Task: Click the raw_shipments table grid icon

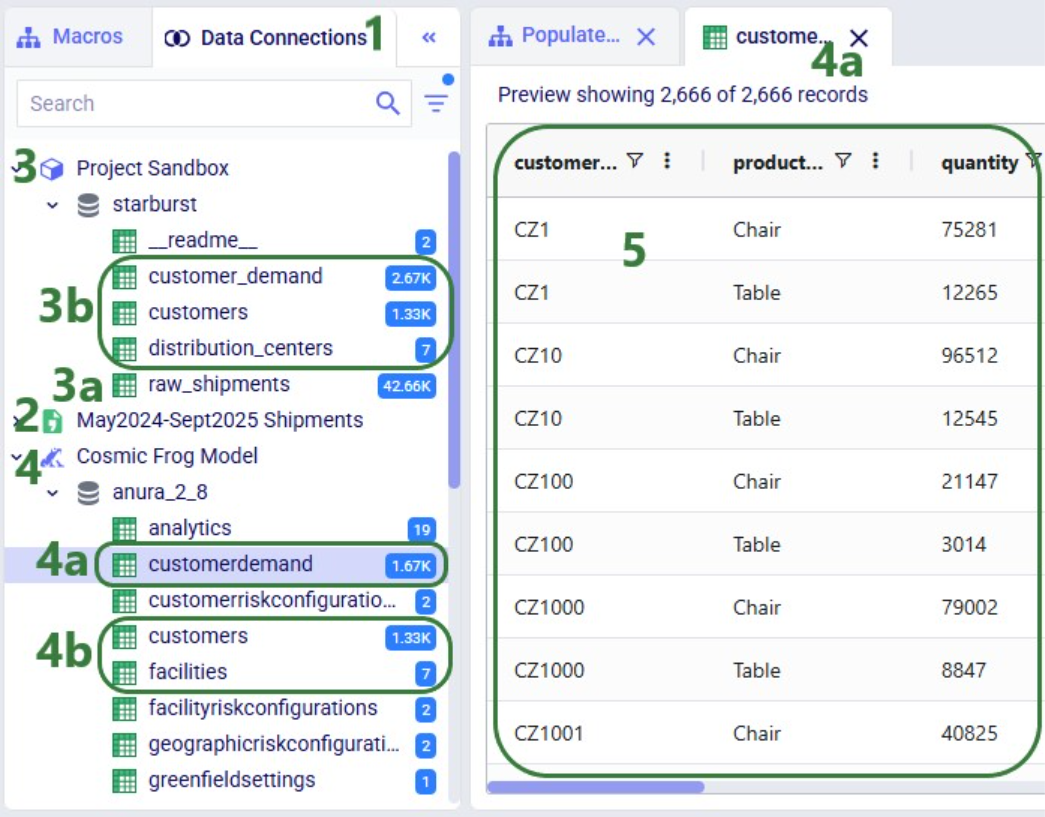Action: coord(125,385)
